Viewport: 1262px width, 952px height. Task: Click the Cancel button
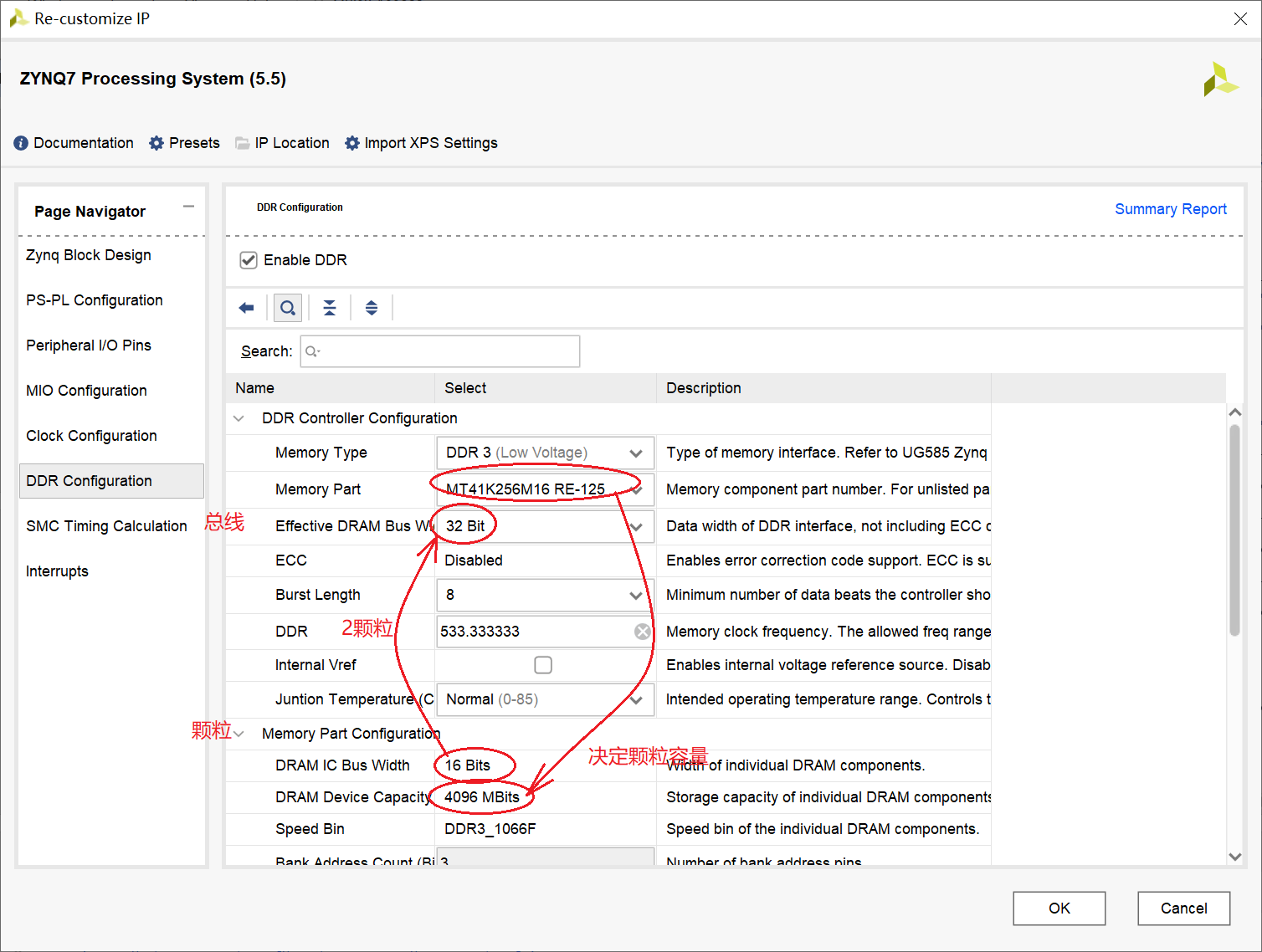click(1183, 908)
